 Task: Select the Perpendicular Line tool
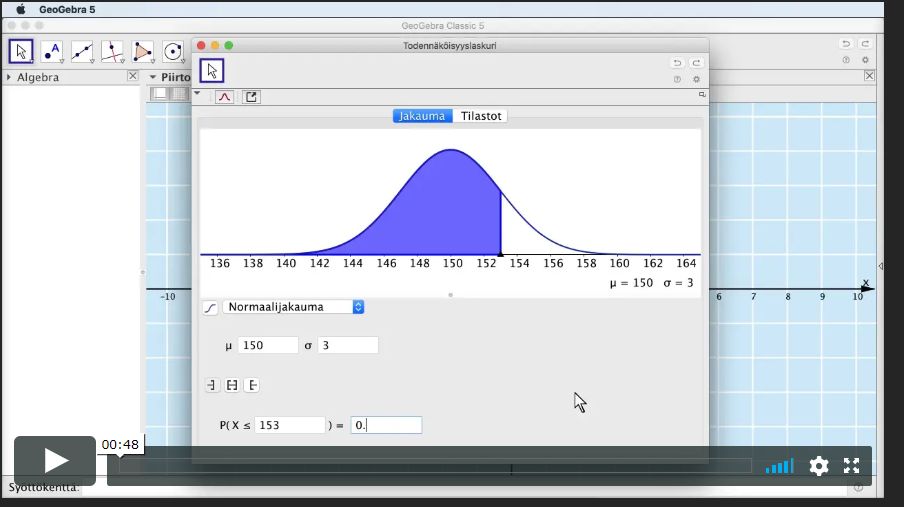112,51
